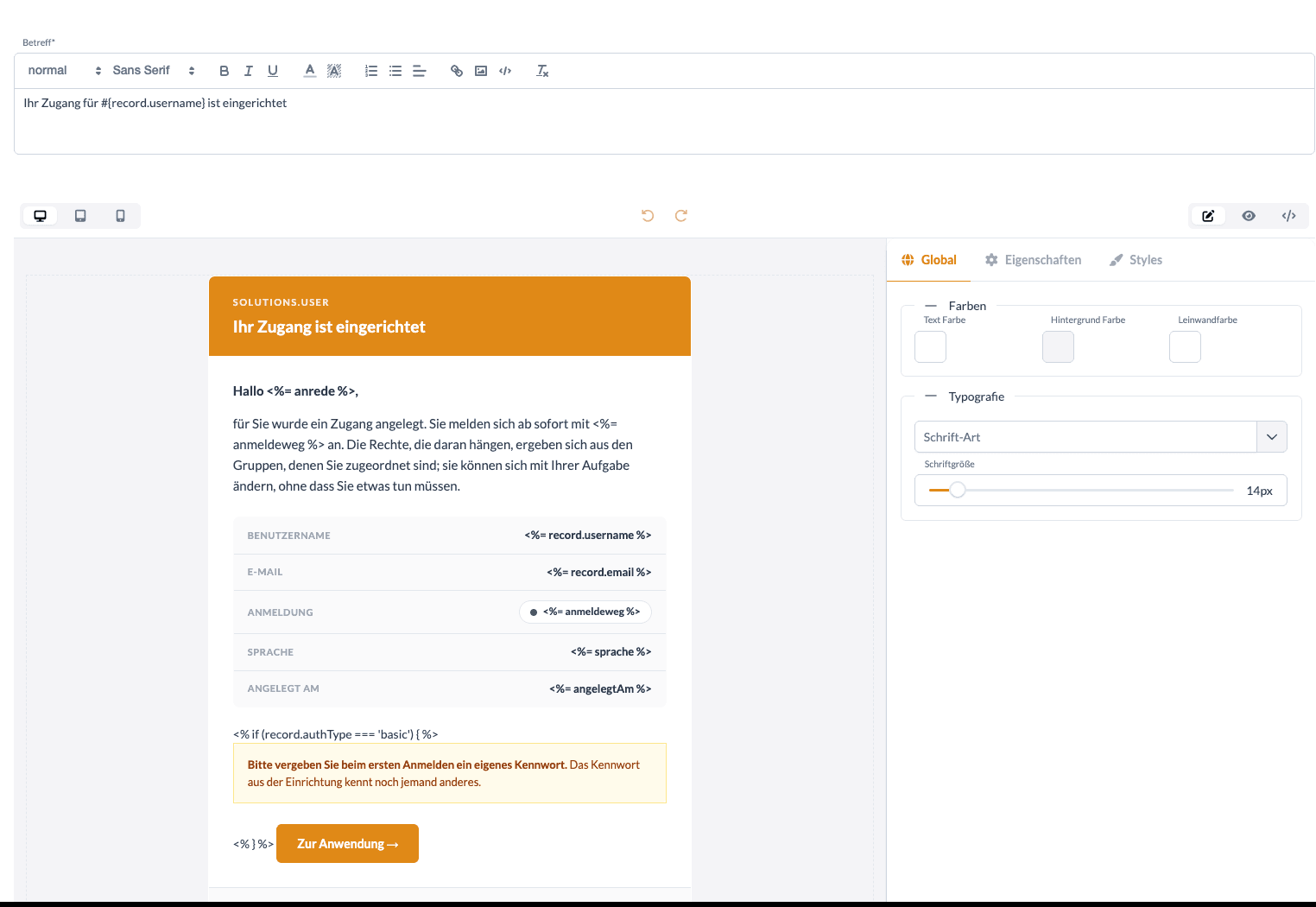Switch to desktop preview mode
Screen dimensions: 1316x907
point(40,216)
